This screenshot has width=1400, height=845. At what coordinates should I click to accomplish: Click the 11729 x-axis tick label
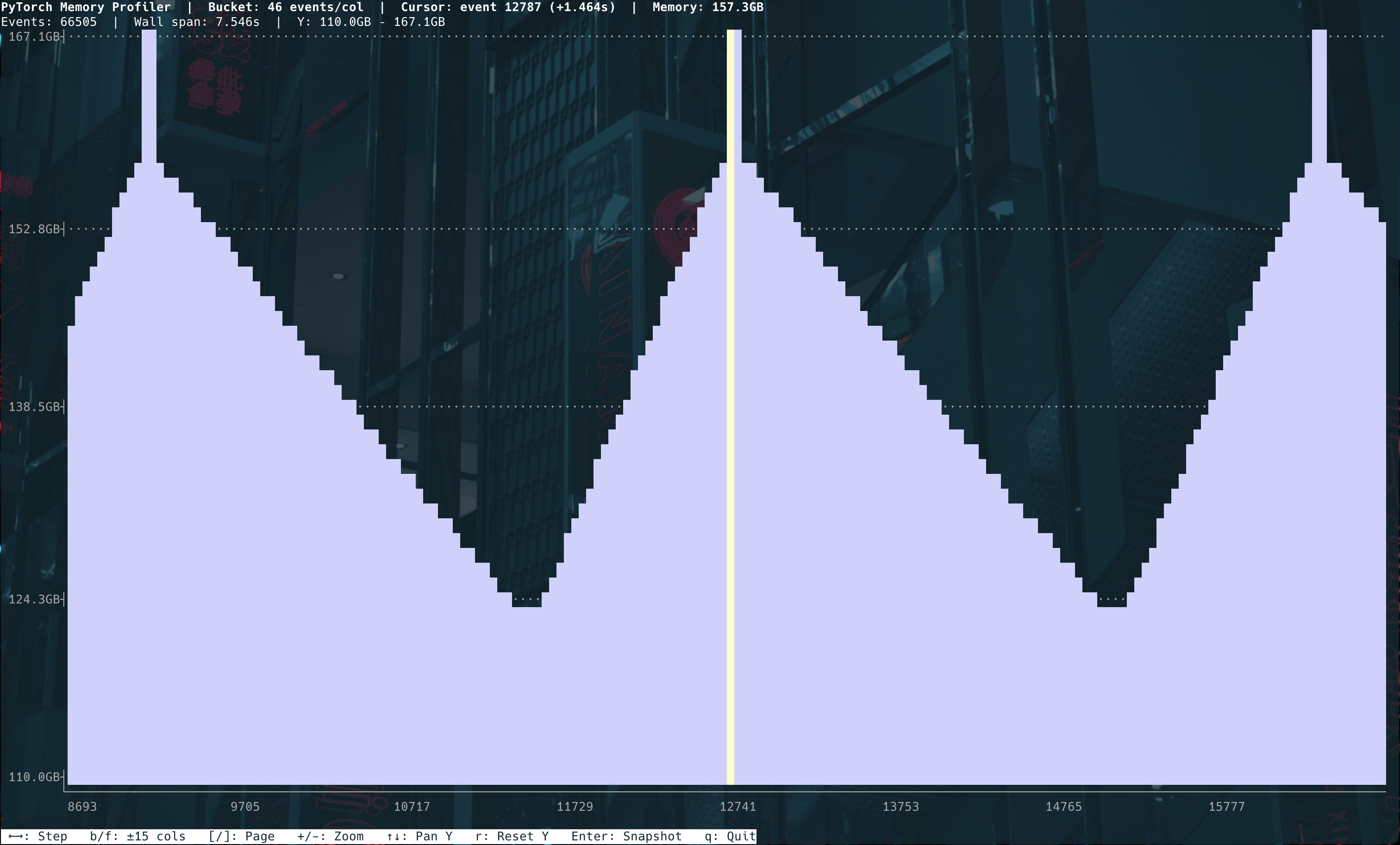pos(575,807)
